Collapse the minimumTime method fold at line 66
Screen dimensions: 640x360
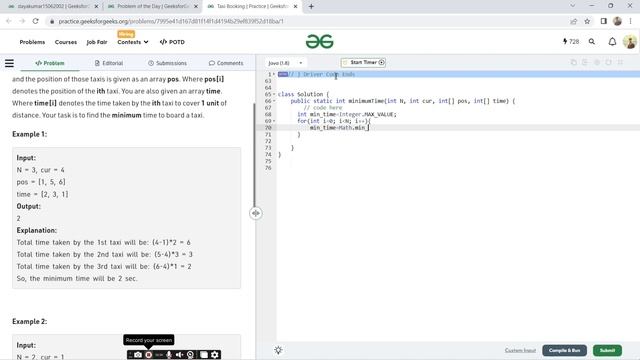274,101
